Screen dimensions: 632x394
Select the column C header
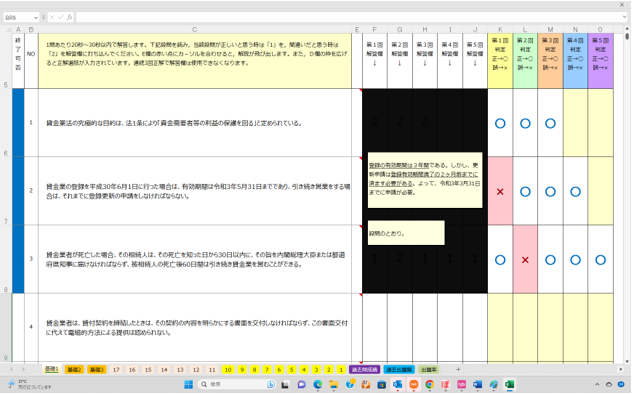click(x=195, y=30)
